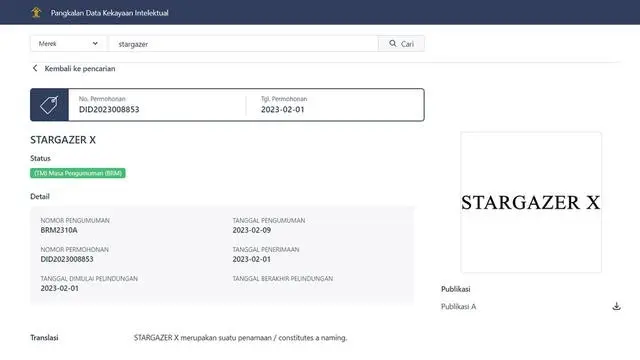
Task: Click the STARGAZER X title heading
Action: tap(63, 140)
